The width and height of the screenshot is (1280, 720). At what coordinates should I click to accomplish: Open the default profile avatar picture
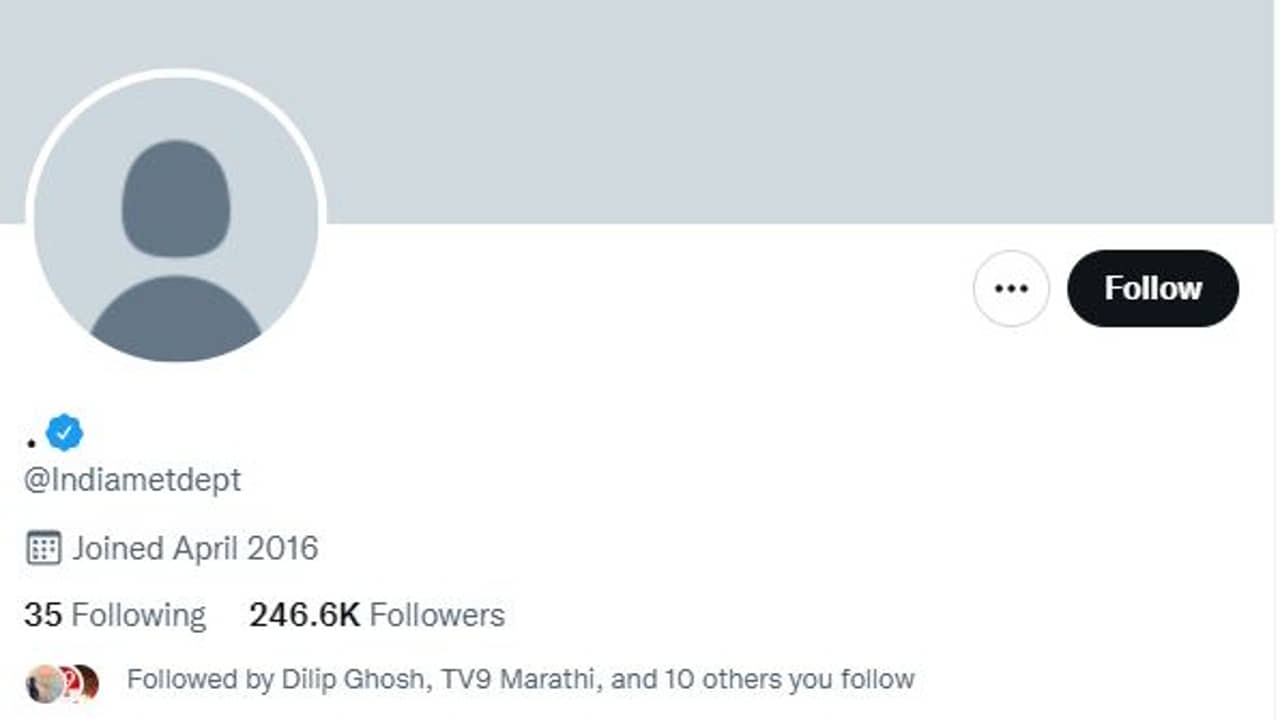176,222
